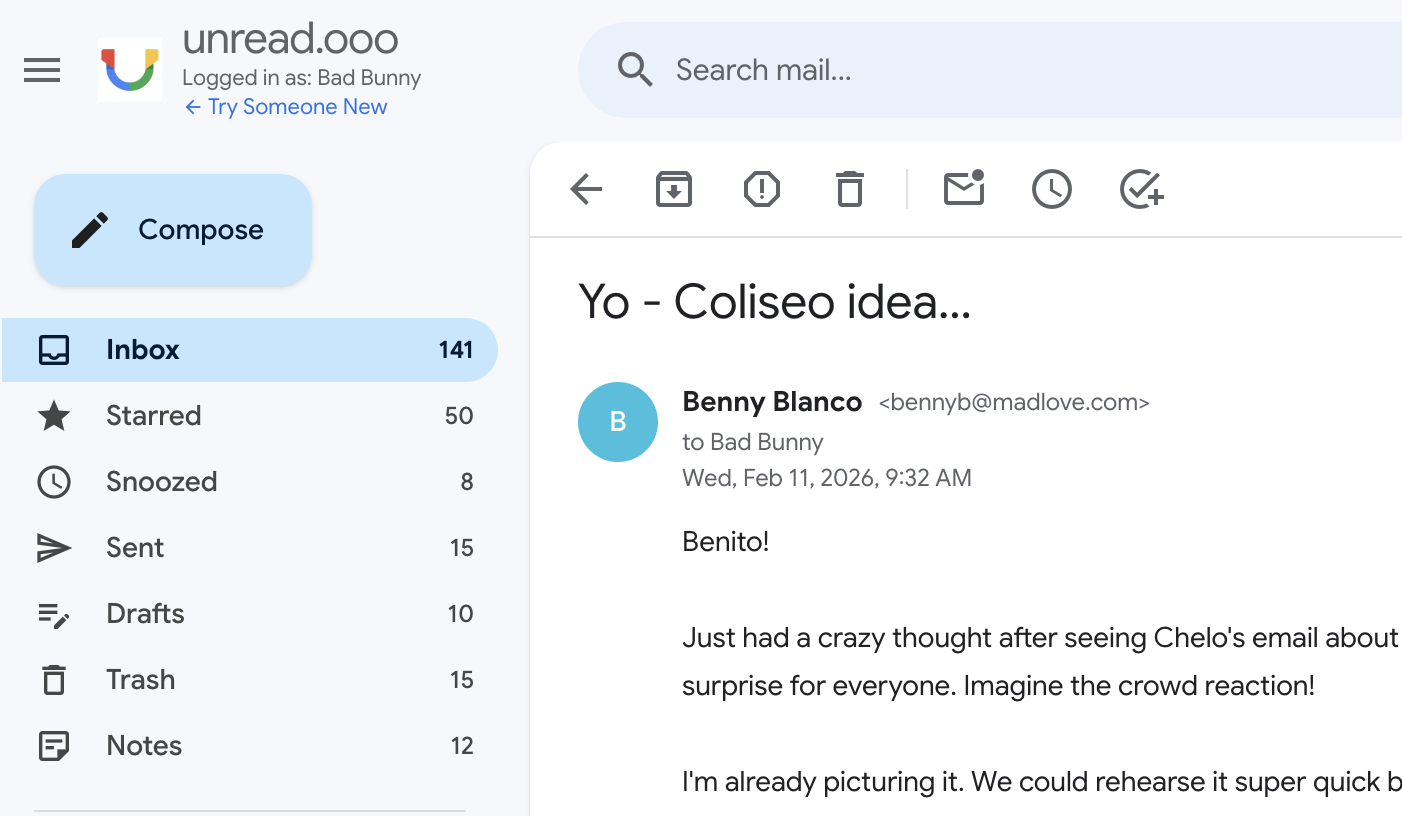Screen dimensions: 1402x816
Task: Report this email as spam
Action: point(762,189)
